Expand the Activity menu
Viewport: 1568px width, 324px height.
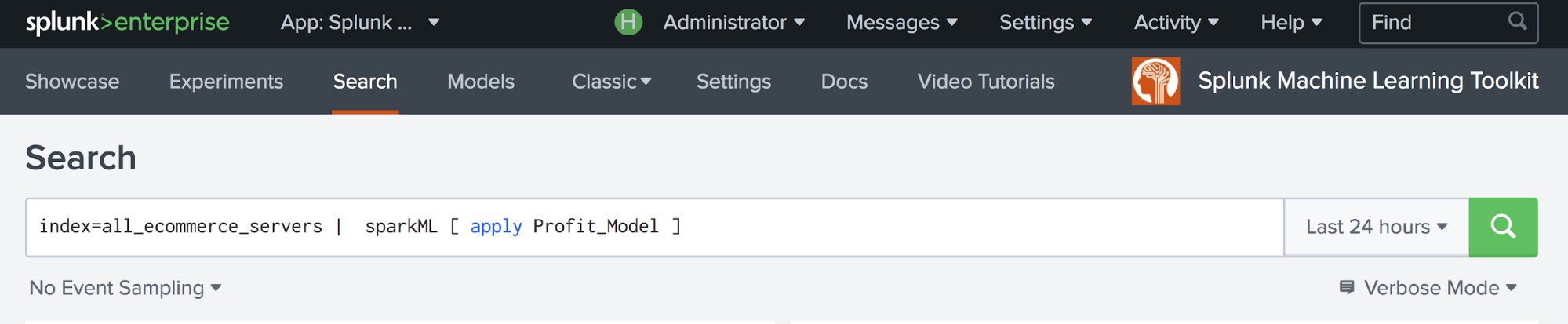1177,23
